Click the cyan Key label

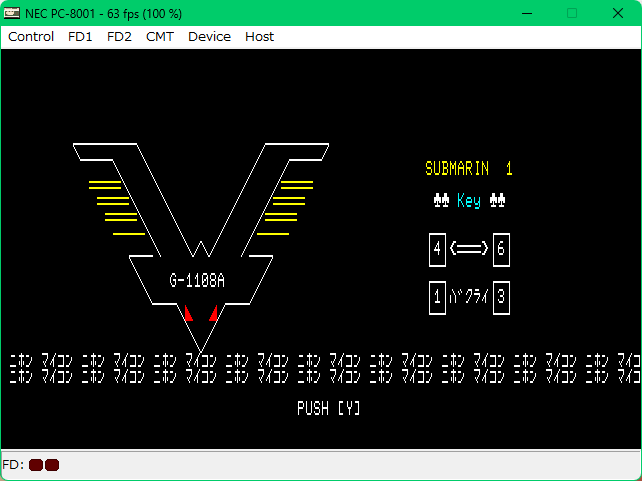469,201
